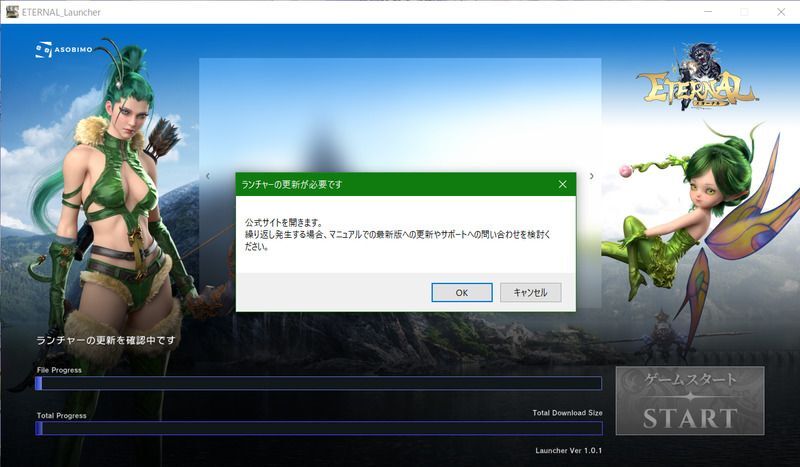Click the ゲームスタート START button

689,400
